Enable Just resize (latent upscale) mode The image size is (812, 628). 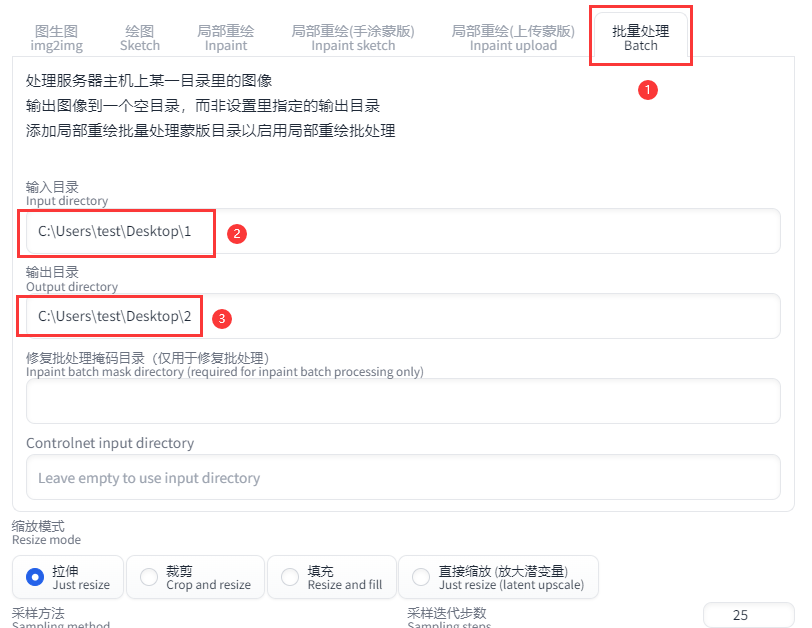[498, 577]
